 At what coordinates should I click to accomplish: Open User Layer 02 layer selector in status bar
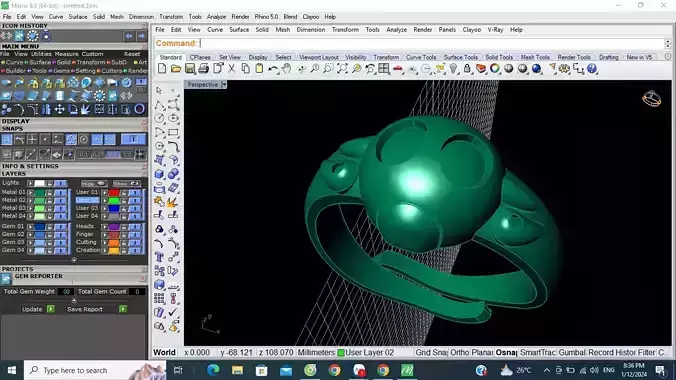click(x=366, y=353)
